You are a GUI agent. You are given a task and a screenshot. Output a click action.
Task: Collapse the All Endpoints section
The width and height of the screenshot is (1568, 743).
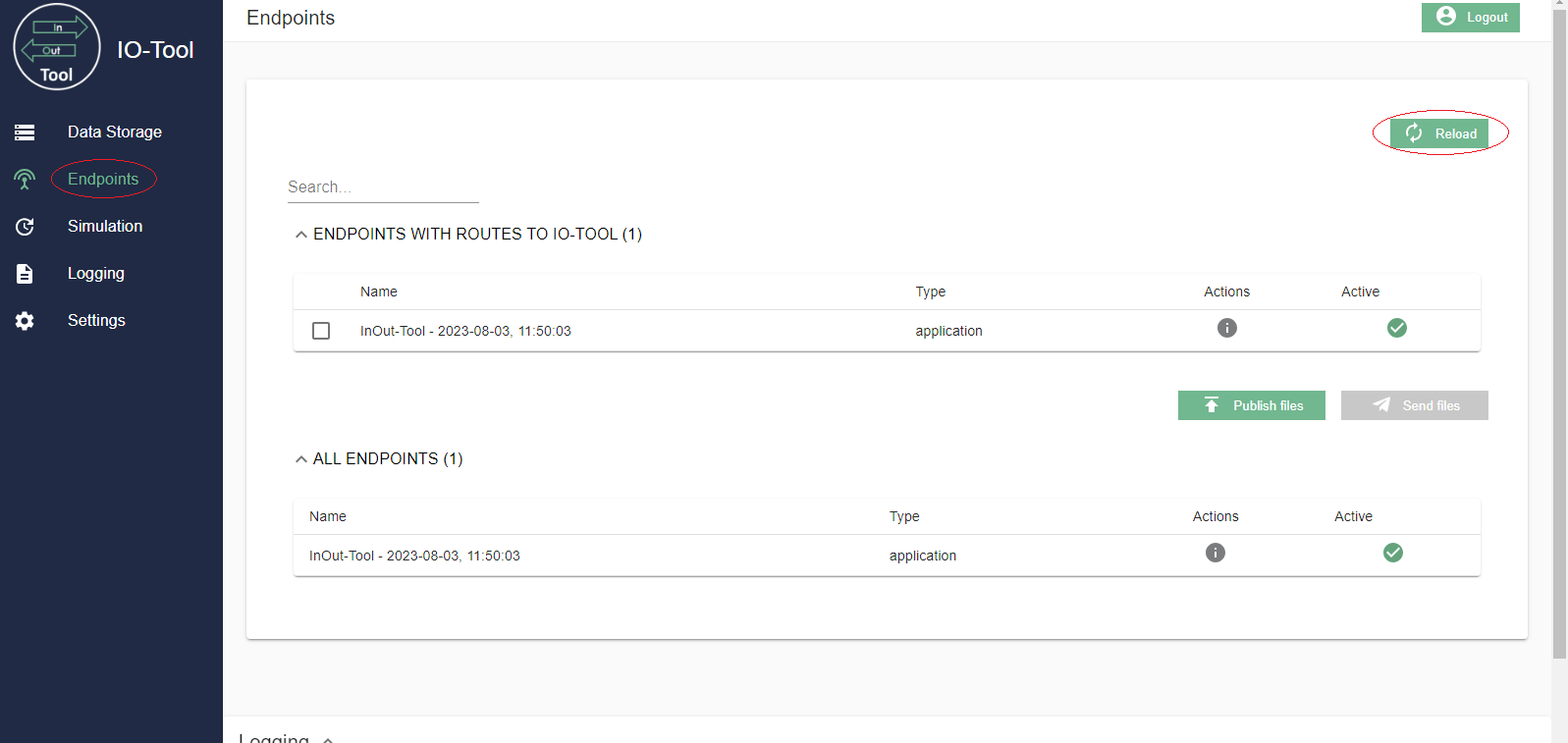300,458
